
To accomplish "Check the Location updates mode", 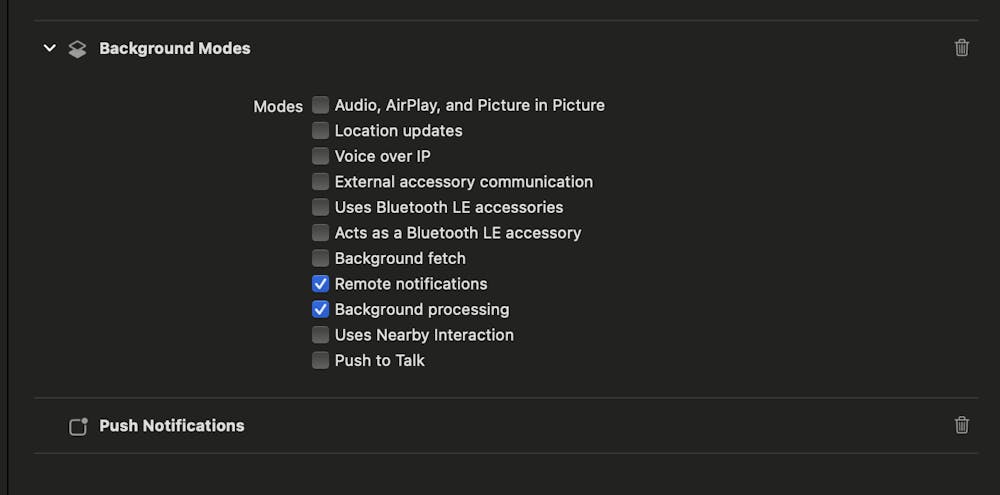I will tap(320, 130).
